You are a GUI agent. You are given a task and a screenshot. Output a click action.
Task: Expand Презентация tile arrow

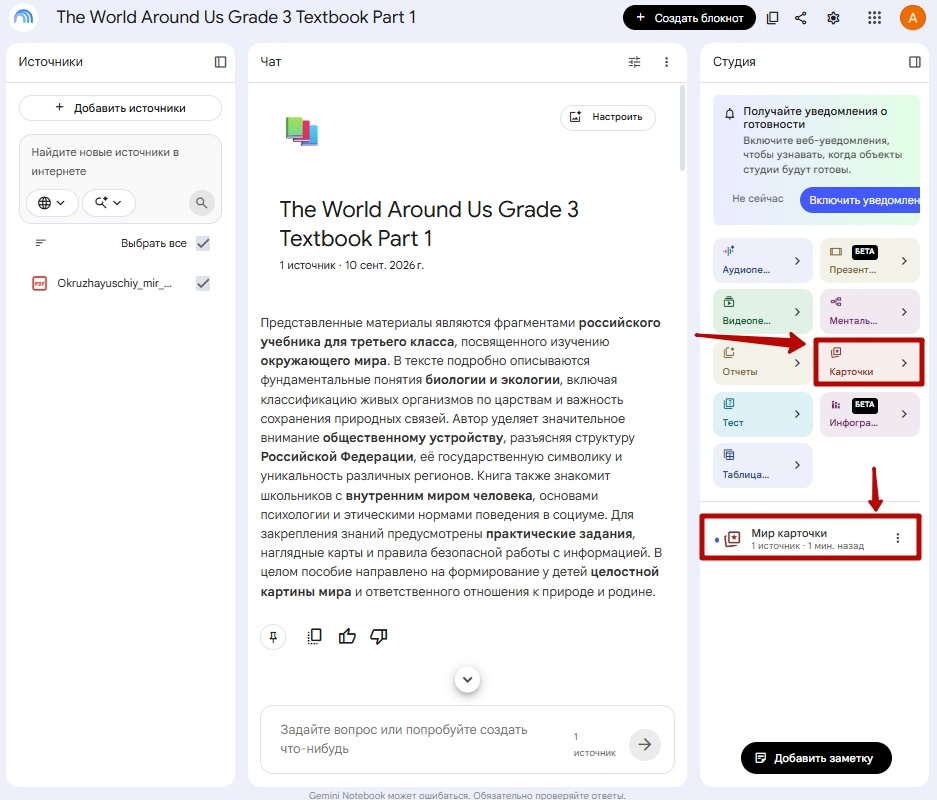tap(904, 261)
